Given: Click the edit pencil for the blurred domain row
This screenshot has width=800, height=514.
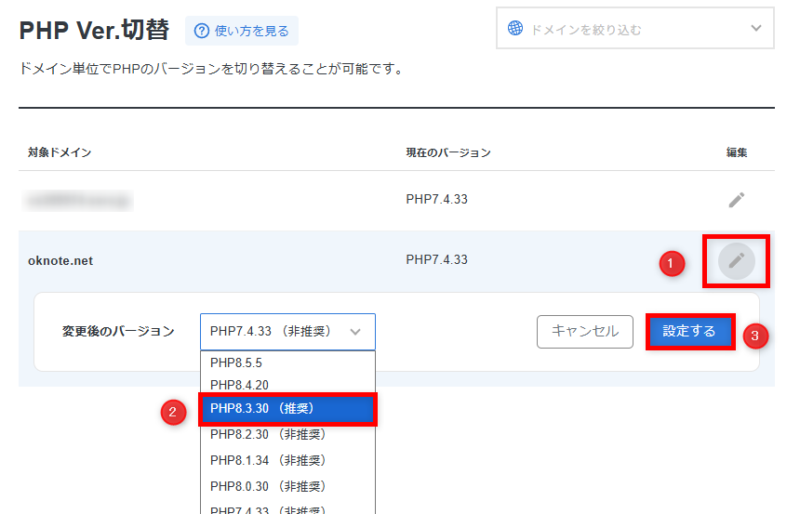Looking at the screenshot, I should tap(736, 199).
